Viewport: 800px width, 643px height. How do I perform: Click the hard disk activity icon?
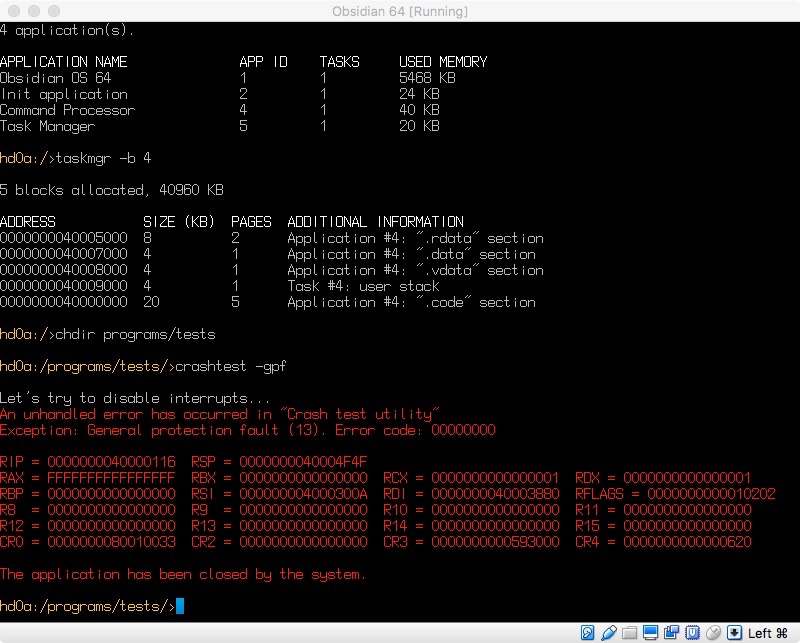click(587, 633)
